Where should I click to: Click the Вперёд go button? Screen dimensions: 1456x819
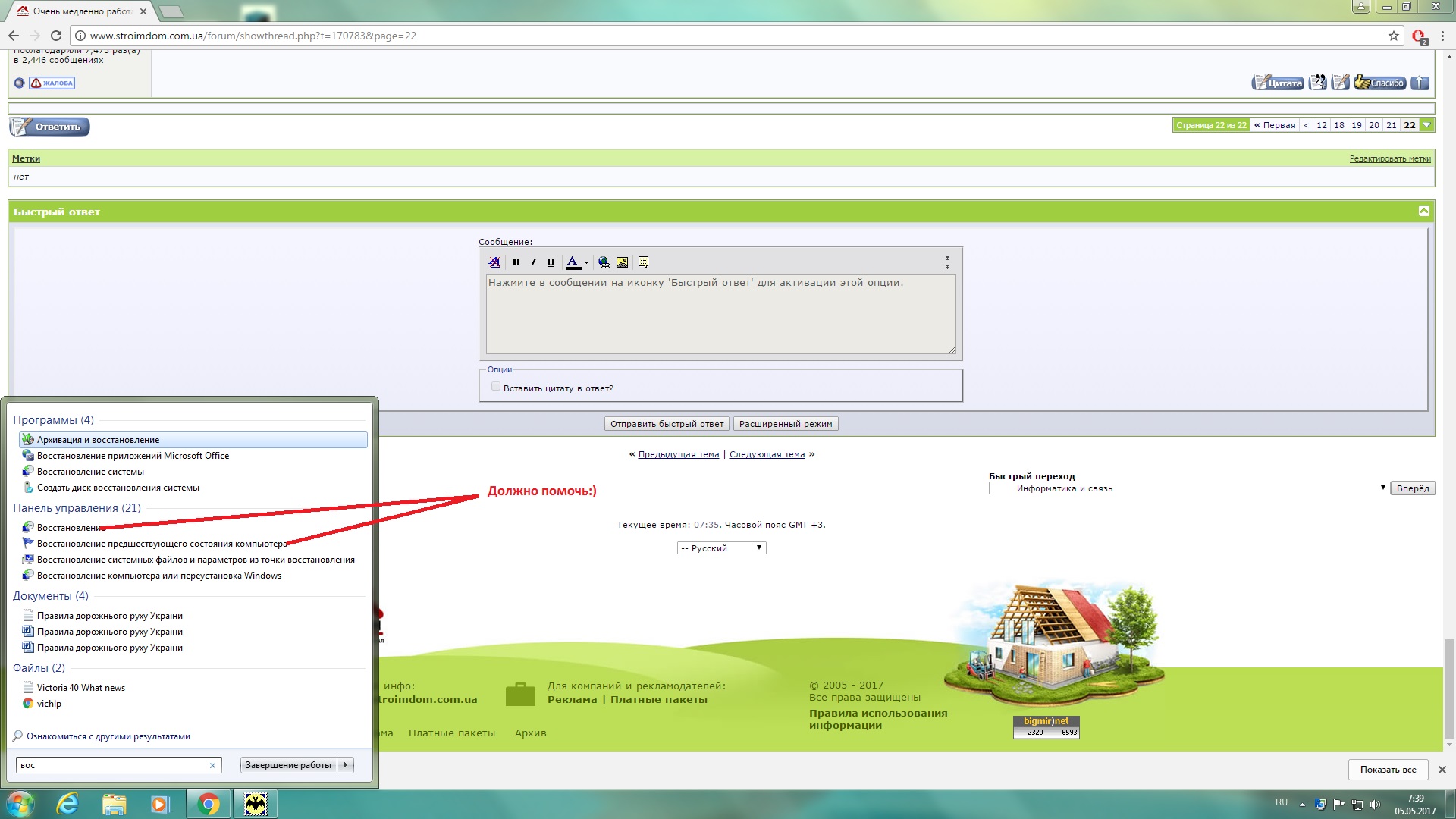click(1413, 488)
